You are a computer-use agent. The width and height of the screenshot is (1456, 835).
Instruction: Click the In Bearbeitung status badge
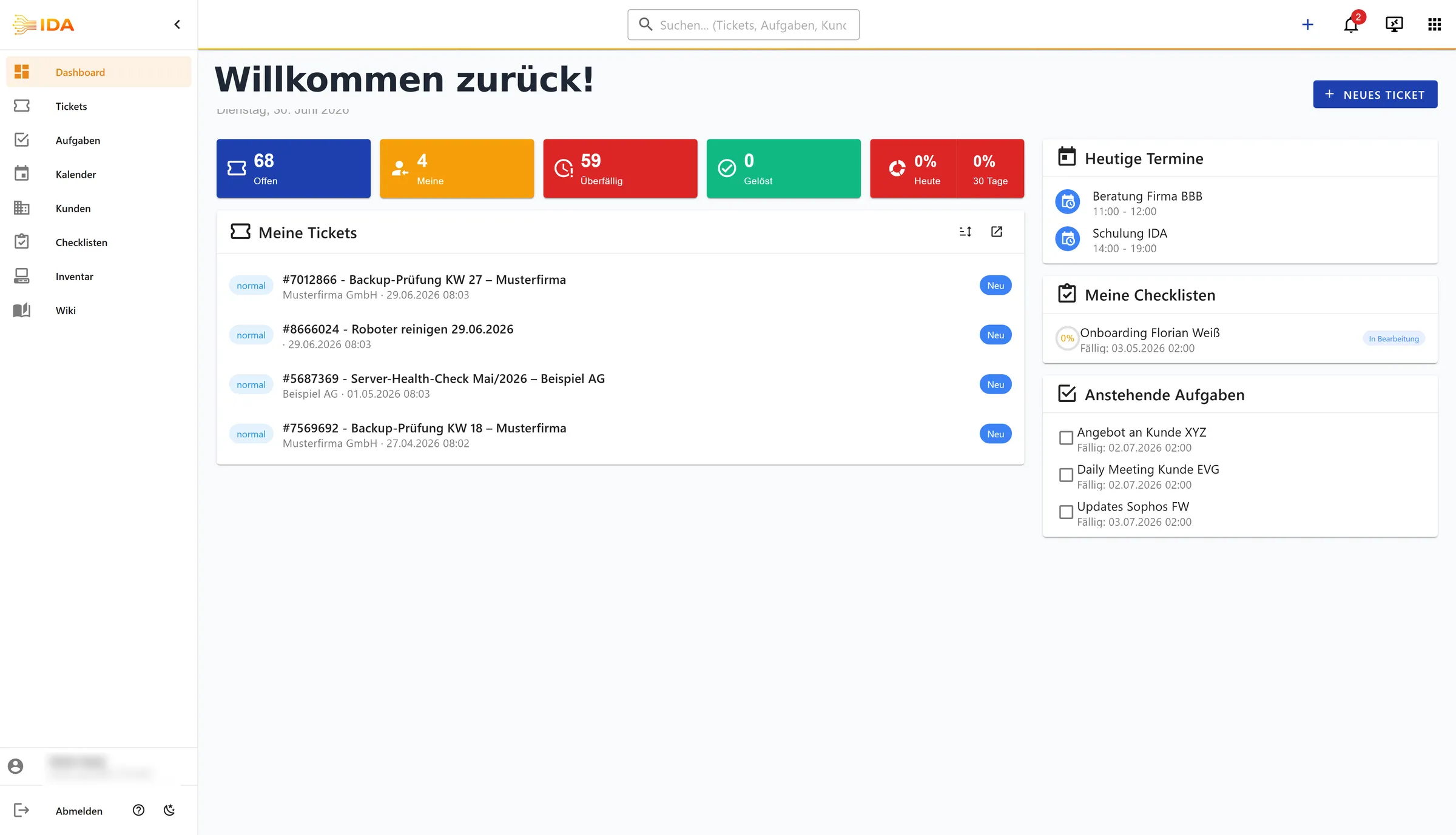click(1394, 338)
